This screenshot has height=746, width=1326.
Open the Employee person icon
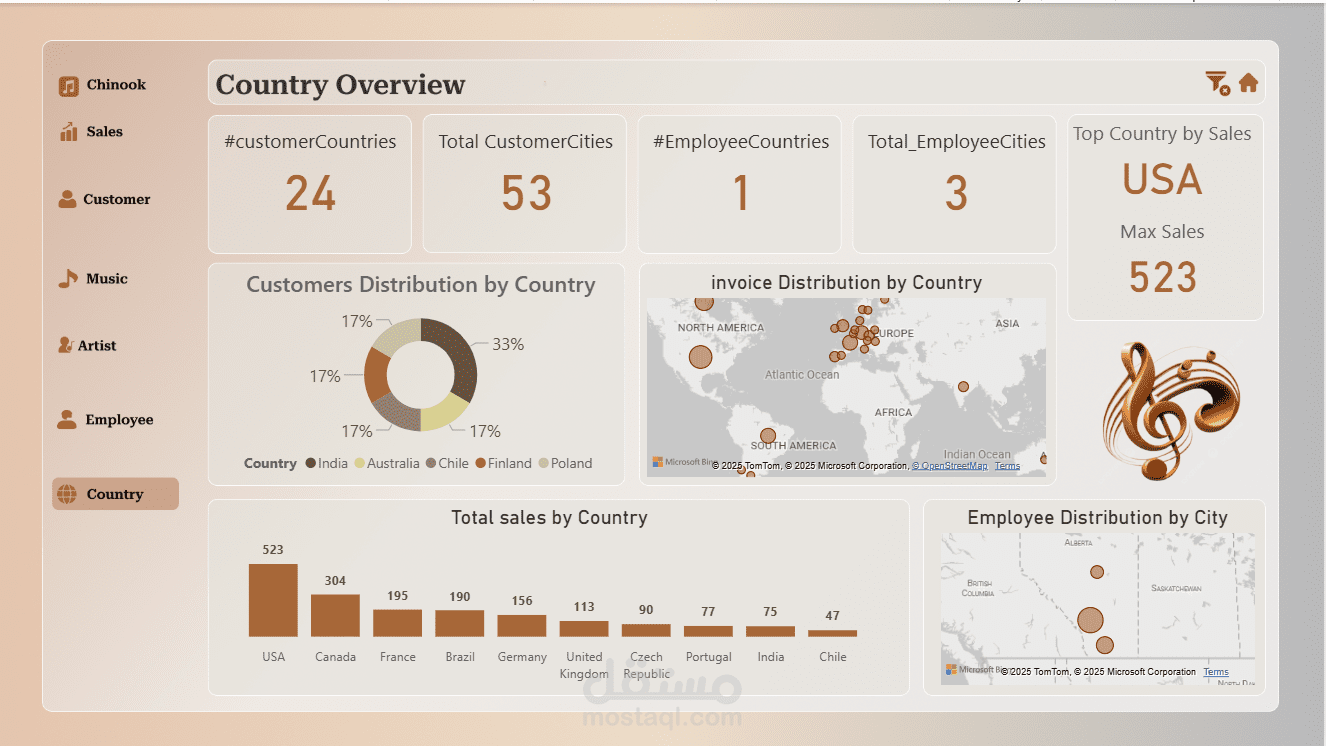(67, 419)
